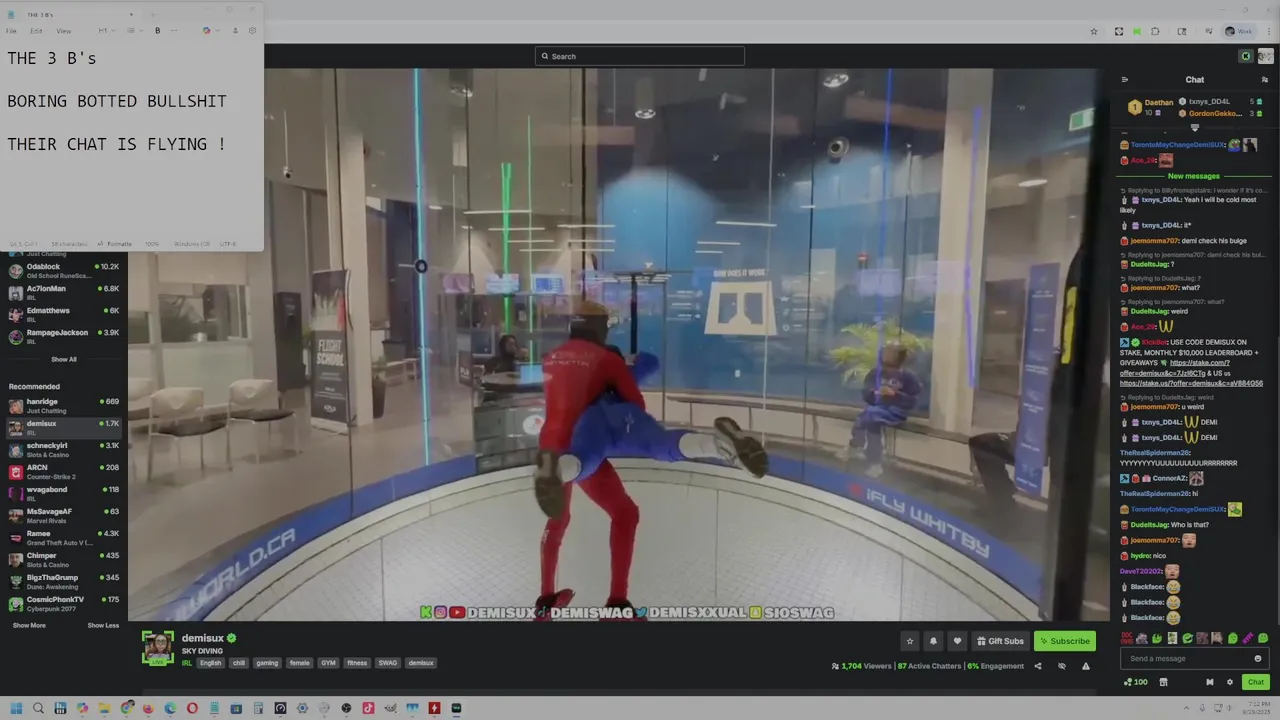Open hanridge recommended channel
The width and height of the screenshot is (1280, 720).
coord(64,406)
